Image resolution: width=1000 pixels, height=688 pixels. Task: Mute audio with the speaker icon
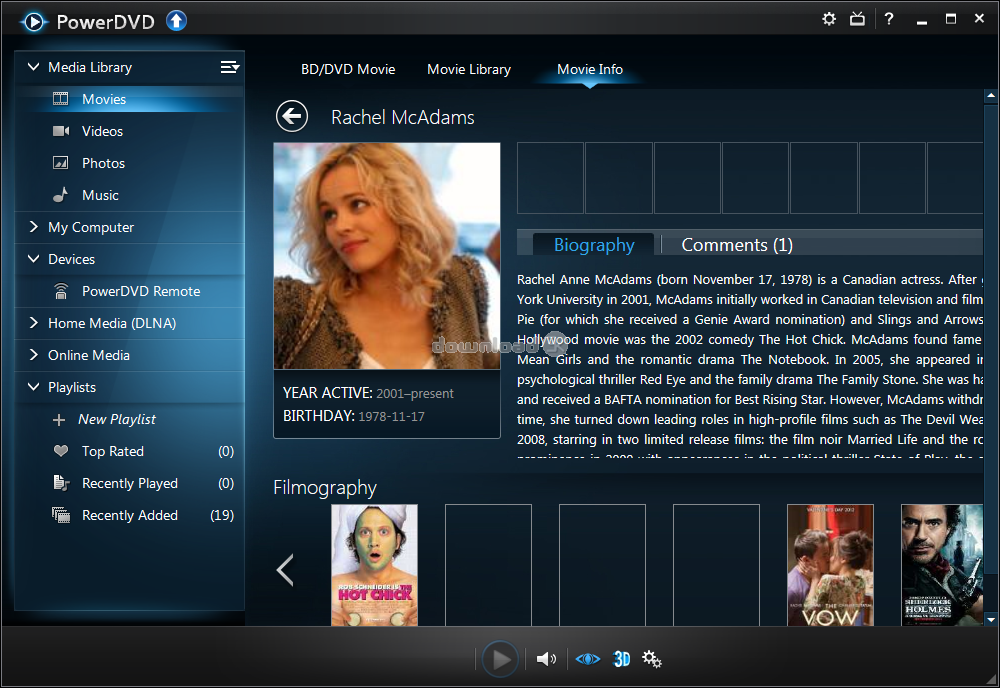pyautogui.click(x=546, y=659)
